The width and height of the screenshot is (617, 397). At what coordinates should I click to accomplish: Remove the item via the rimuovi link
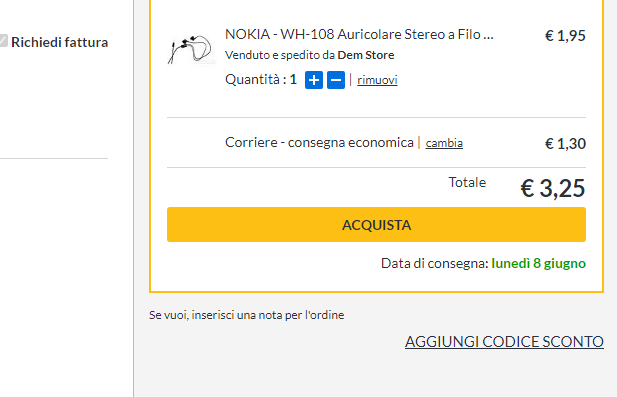click(377, 80)
